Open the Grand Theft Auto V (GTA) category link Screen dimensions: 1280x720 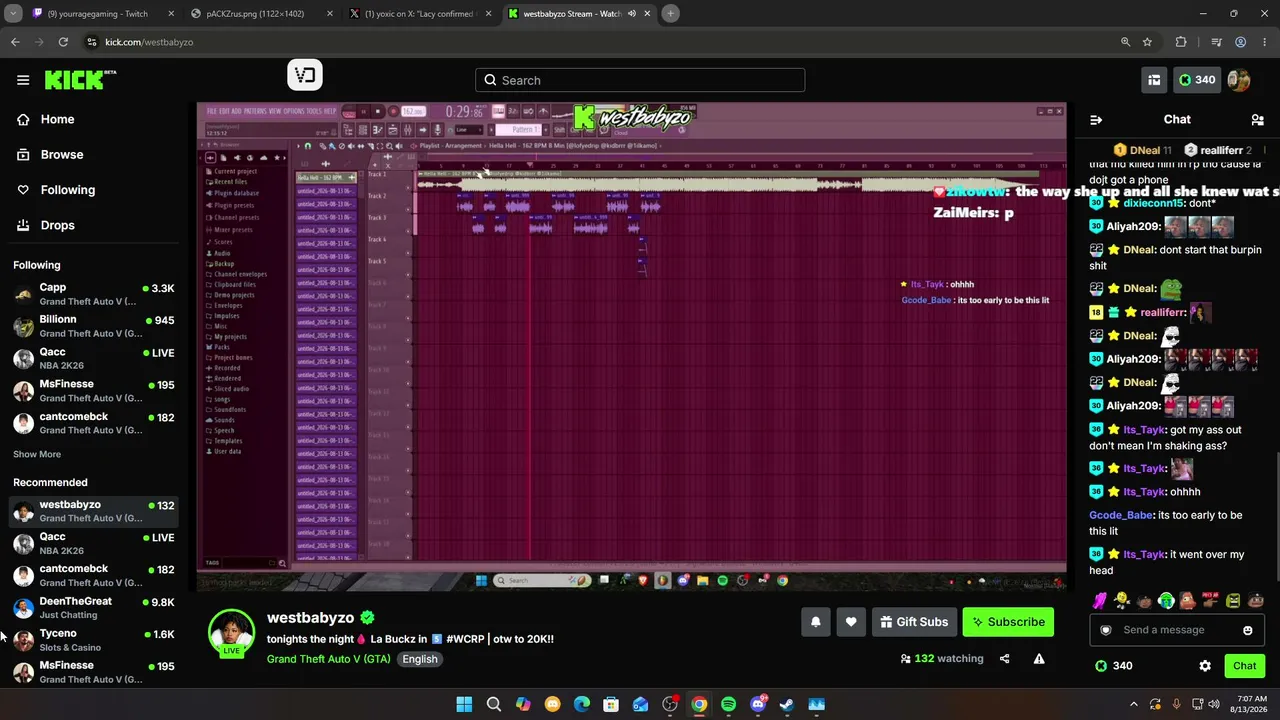(x=328, y=659)
